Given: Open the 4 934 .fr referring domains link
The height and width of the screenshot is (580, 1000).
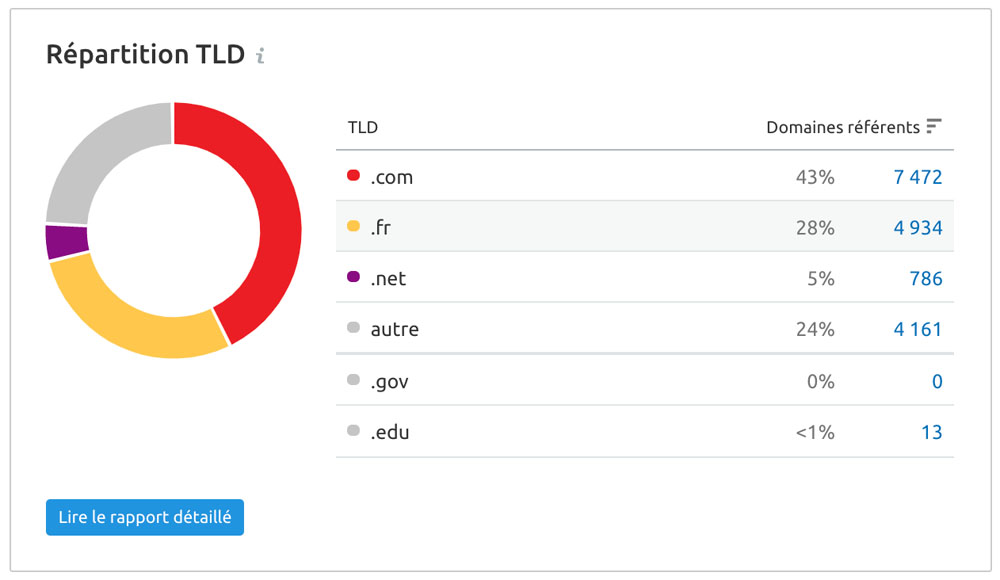Looking at the screenshot, I should (x=918, y=228).
